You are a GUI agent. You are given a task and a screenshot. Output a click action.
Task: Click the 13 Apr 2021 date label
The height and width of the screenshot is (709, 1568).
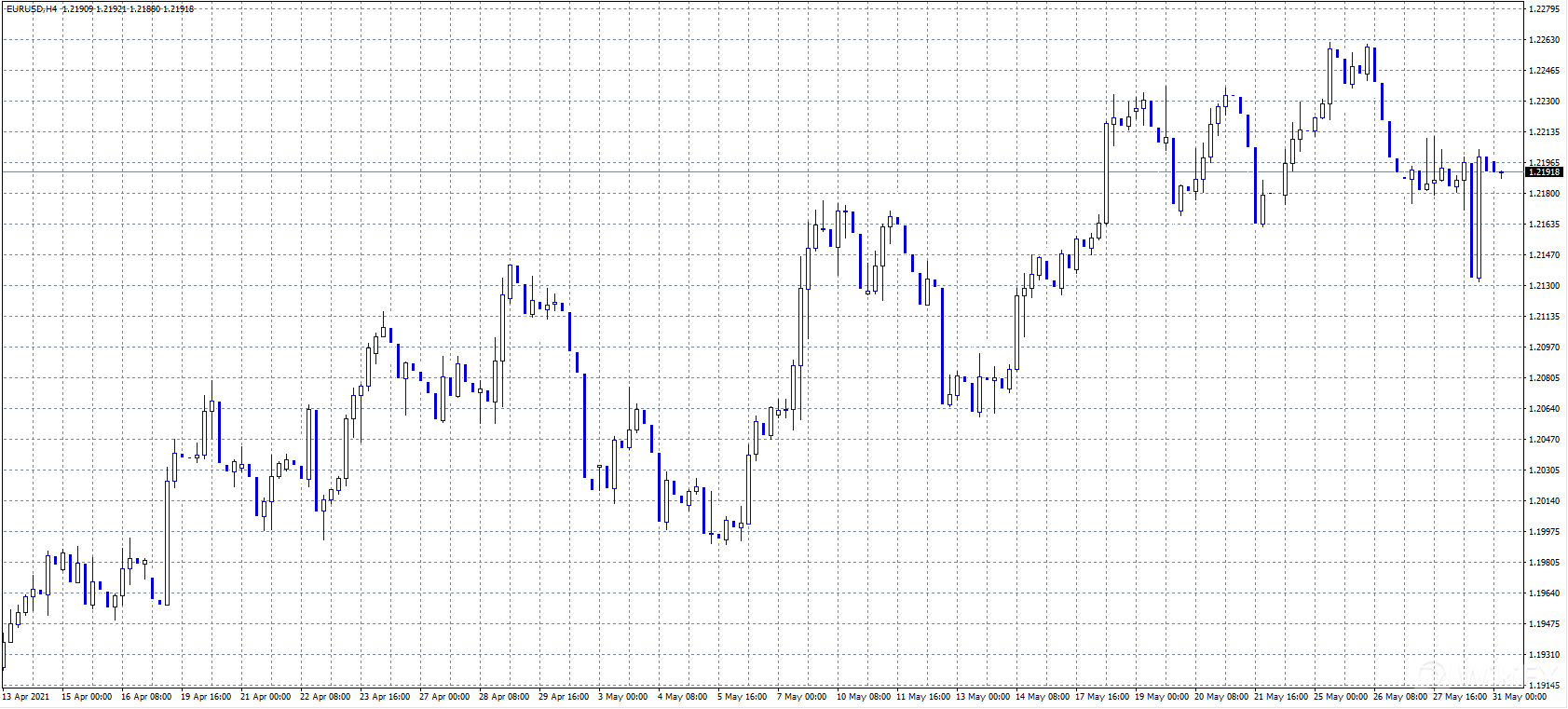point(26,697)
